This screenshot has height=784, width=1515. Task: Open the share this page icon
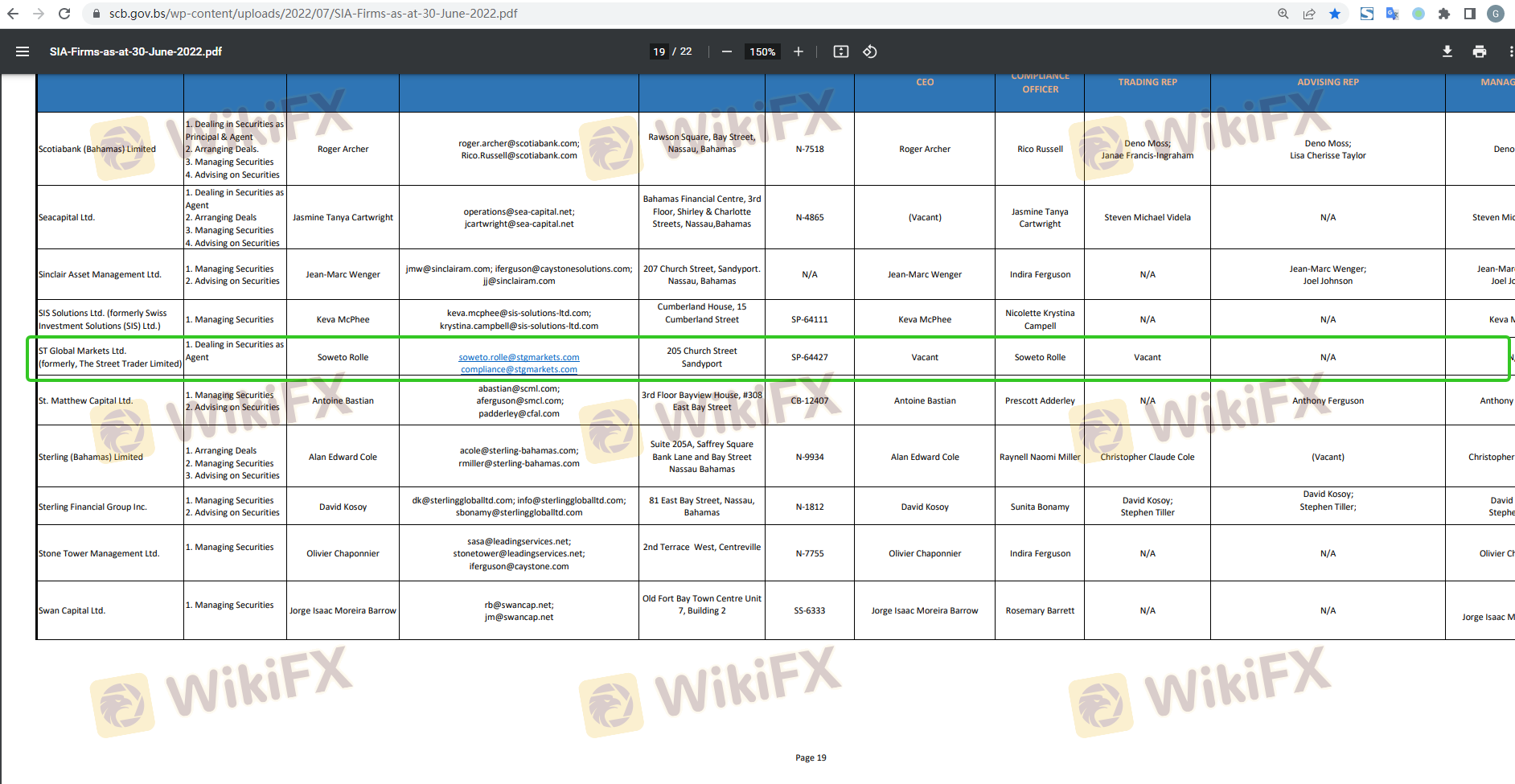click(x=1309, y=14)
